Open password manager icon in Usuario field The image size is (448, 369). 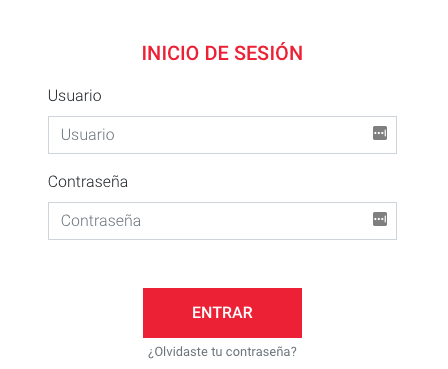pyautogui.click(x=380, y=133)
